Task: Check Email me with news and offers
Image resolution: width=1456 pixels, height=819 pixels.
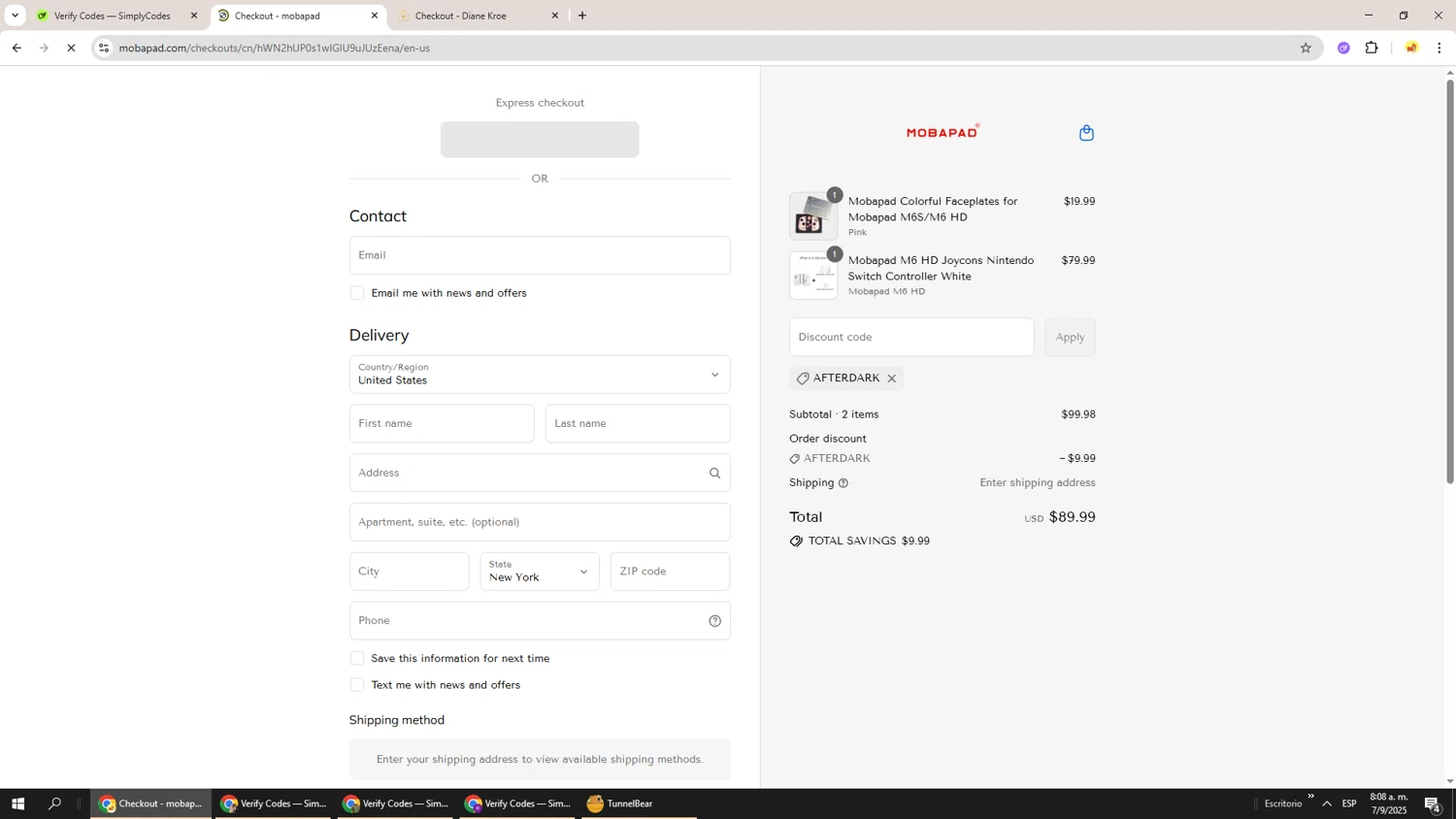Action: [357, 293]
